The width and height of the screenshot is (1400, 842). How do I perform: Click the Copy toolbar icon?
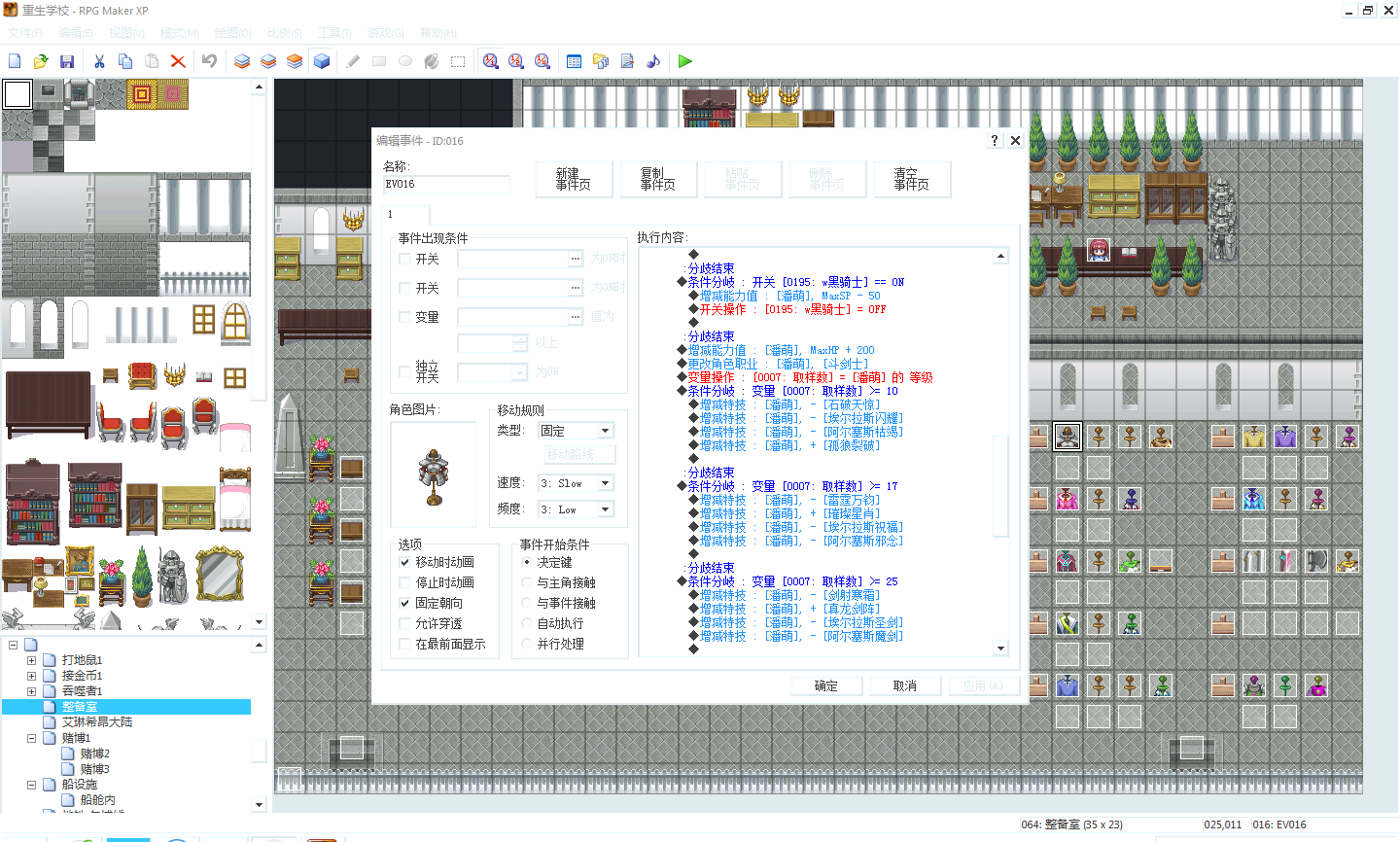[125, 61]
